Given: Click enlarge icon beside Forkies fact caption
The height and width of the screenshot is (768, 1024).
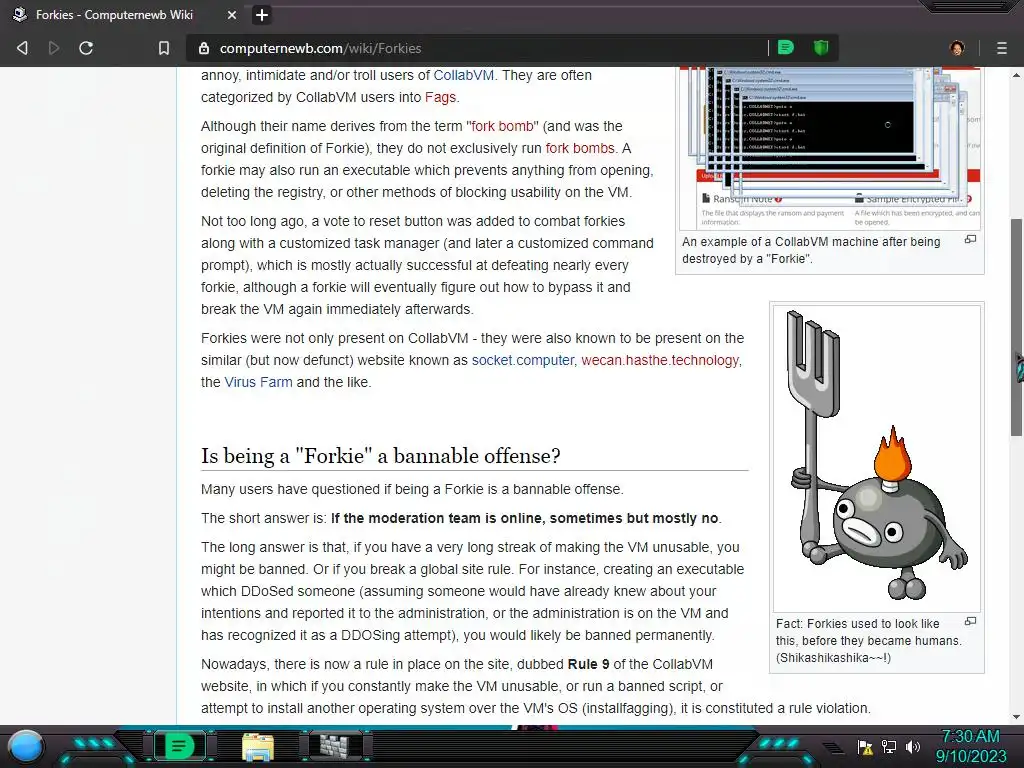Looking at the screenshot, I should (970, 621).
